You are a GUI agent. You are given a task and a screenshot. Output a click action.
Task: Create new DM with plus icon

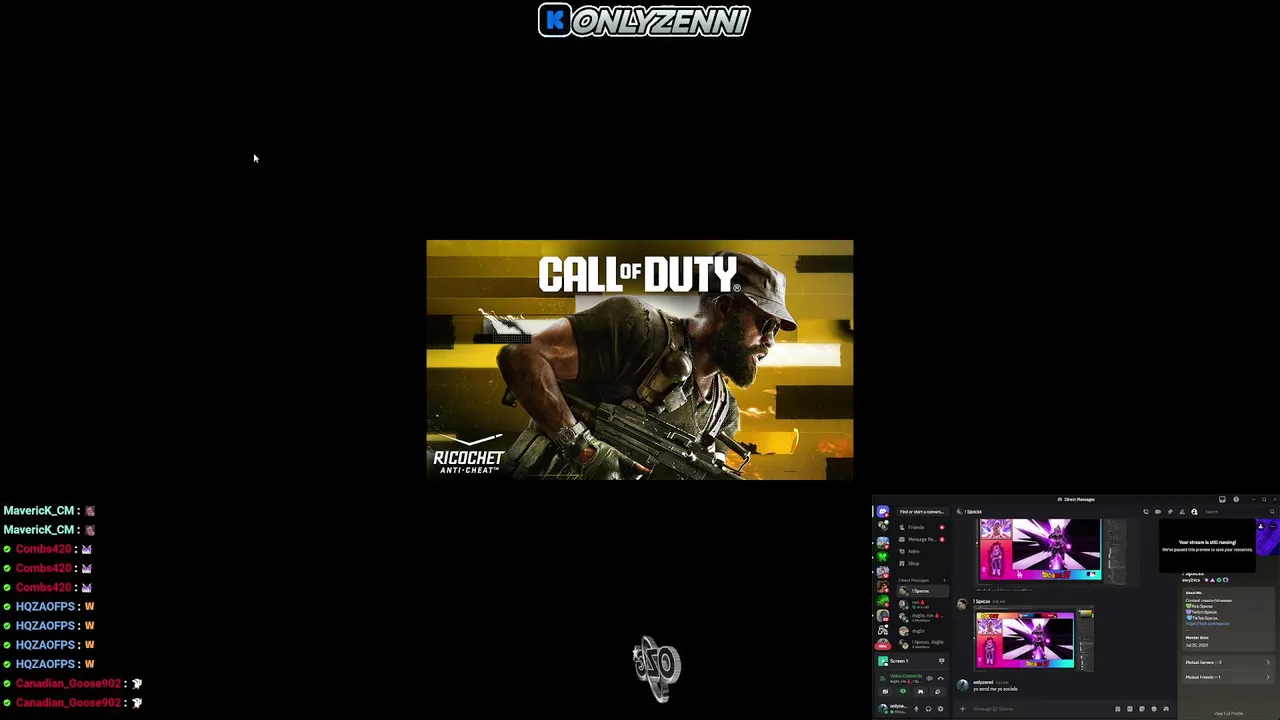[x=944, y=580]
